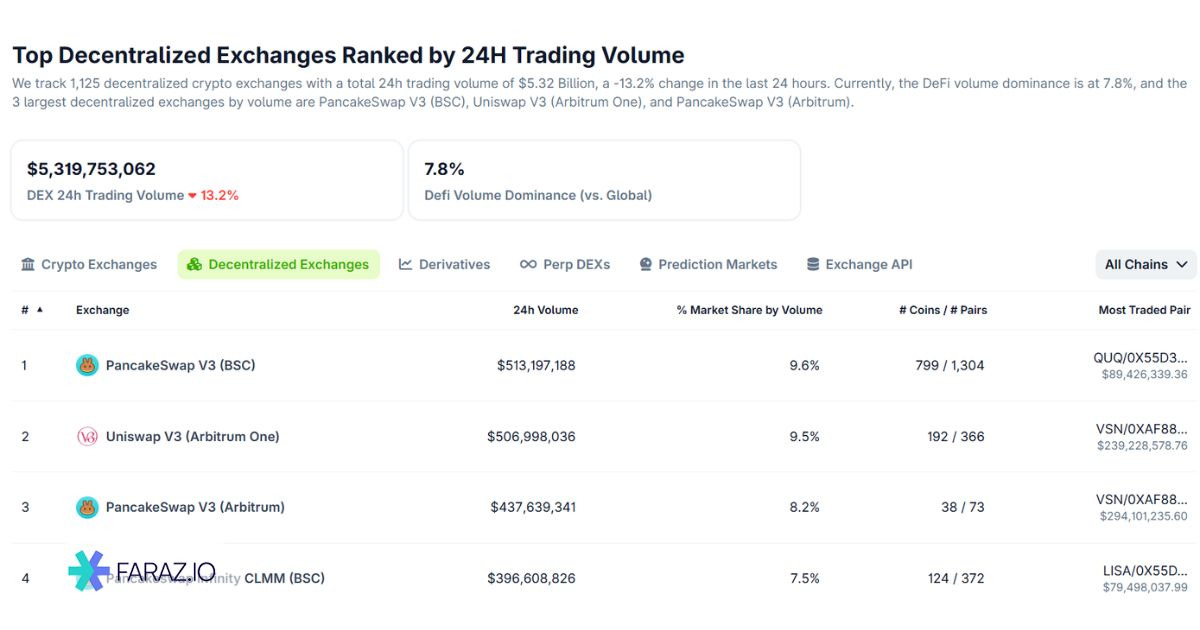Open the Perp DEXs tab

576,264
